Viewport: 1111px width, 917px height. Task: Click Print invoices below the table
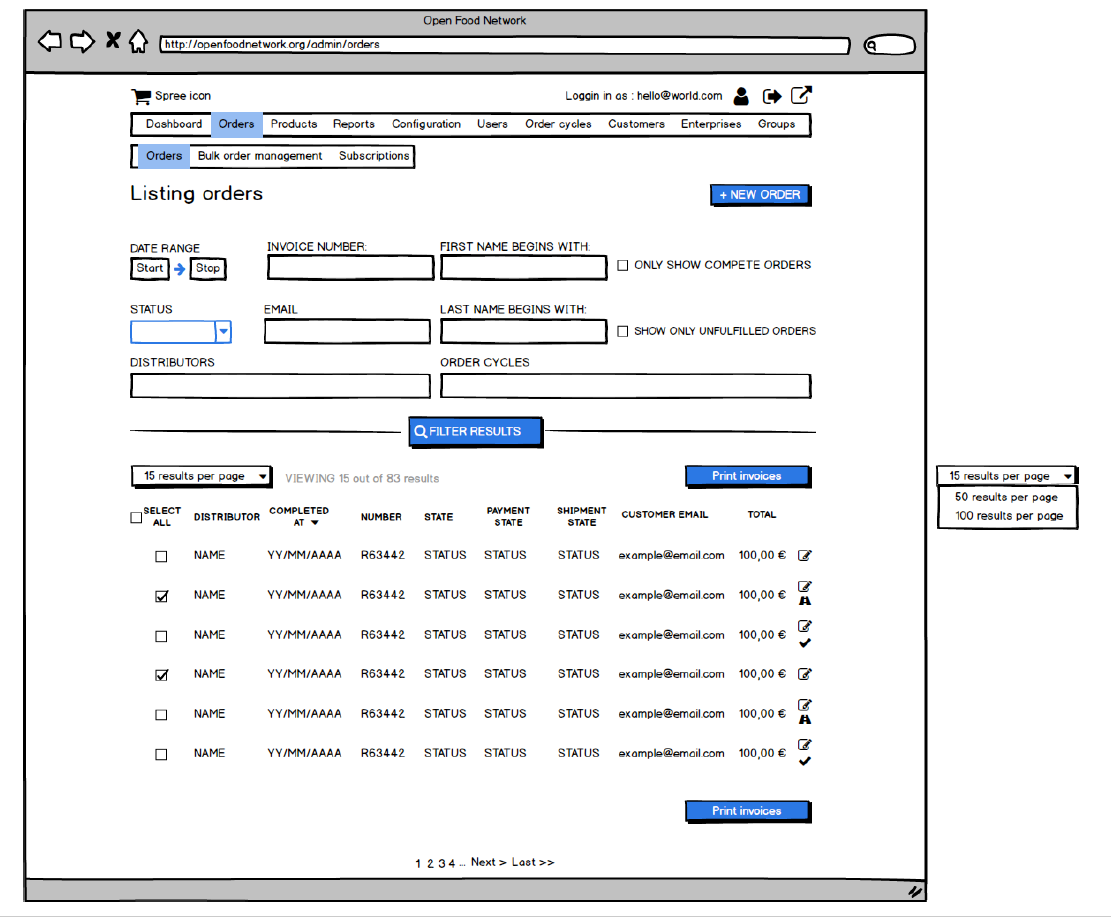(x=748, y=811)
